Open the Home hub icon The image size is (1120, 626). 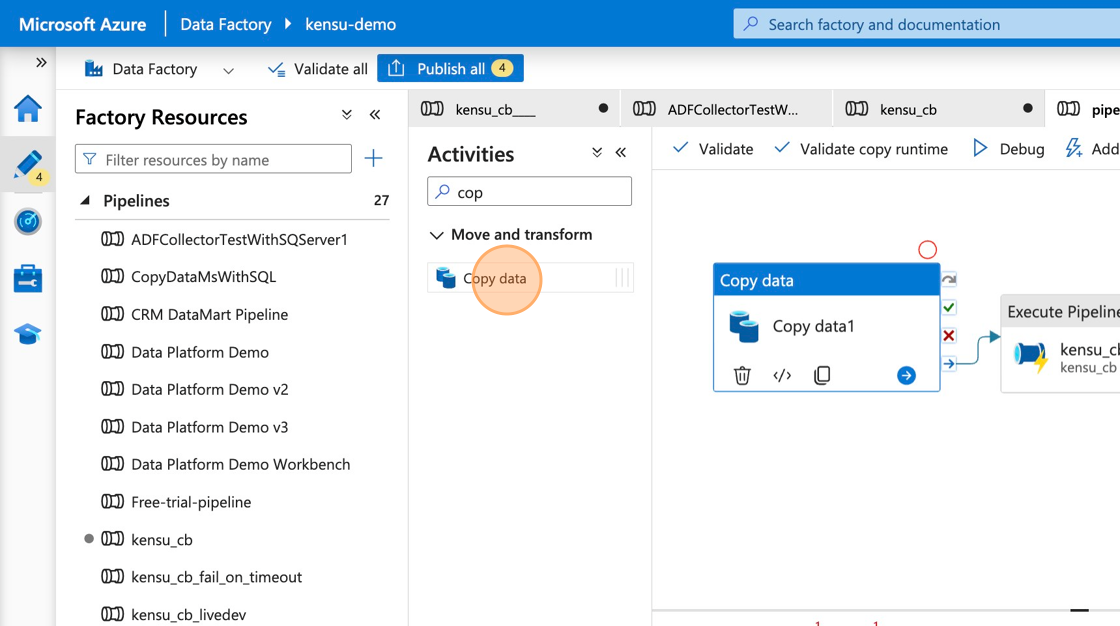click(x=28, y=109)
